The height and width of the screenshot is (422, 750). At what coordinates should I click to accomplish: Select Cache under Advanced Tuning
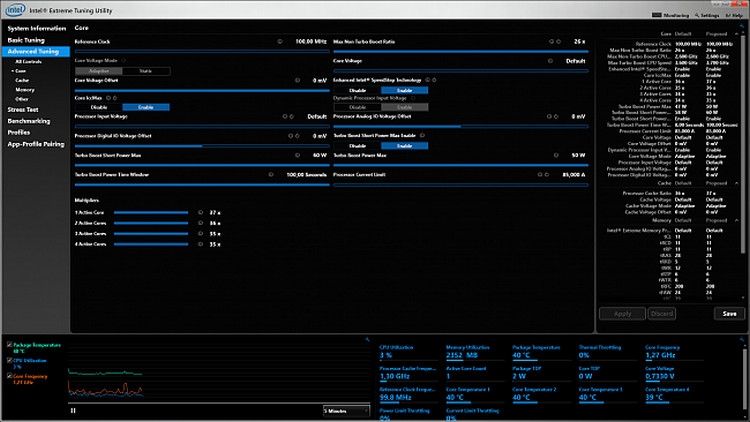(x=22, y=80)
